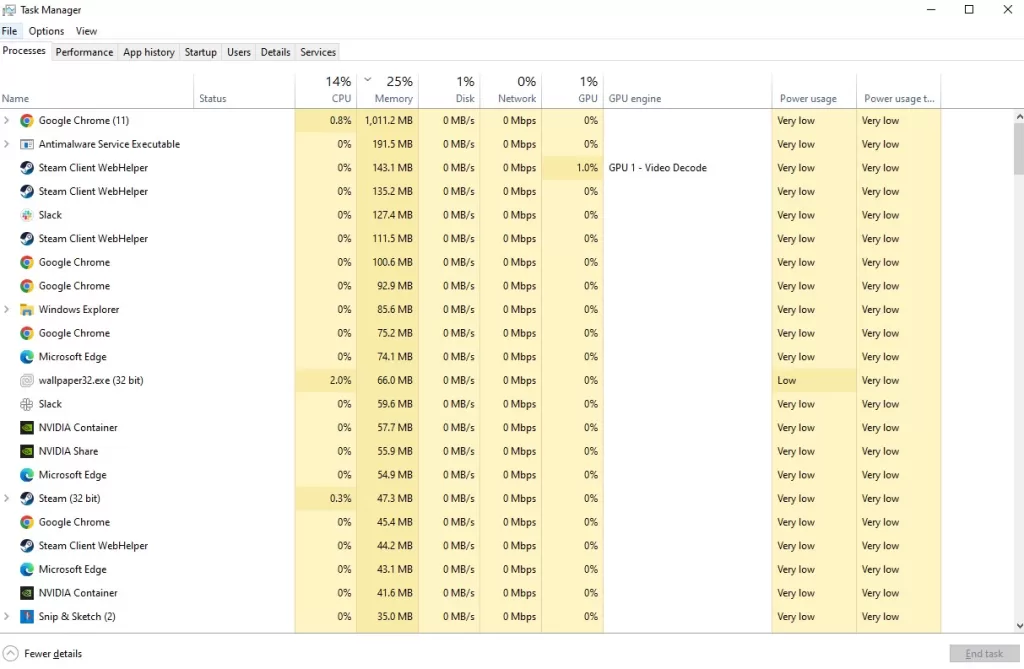Click Microsoft Edge icon on 74.1 MB row
The width and height of the screenshot is (1024, 669).
[27, 357]
